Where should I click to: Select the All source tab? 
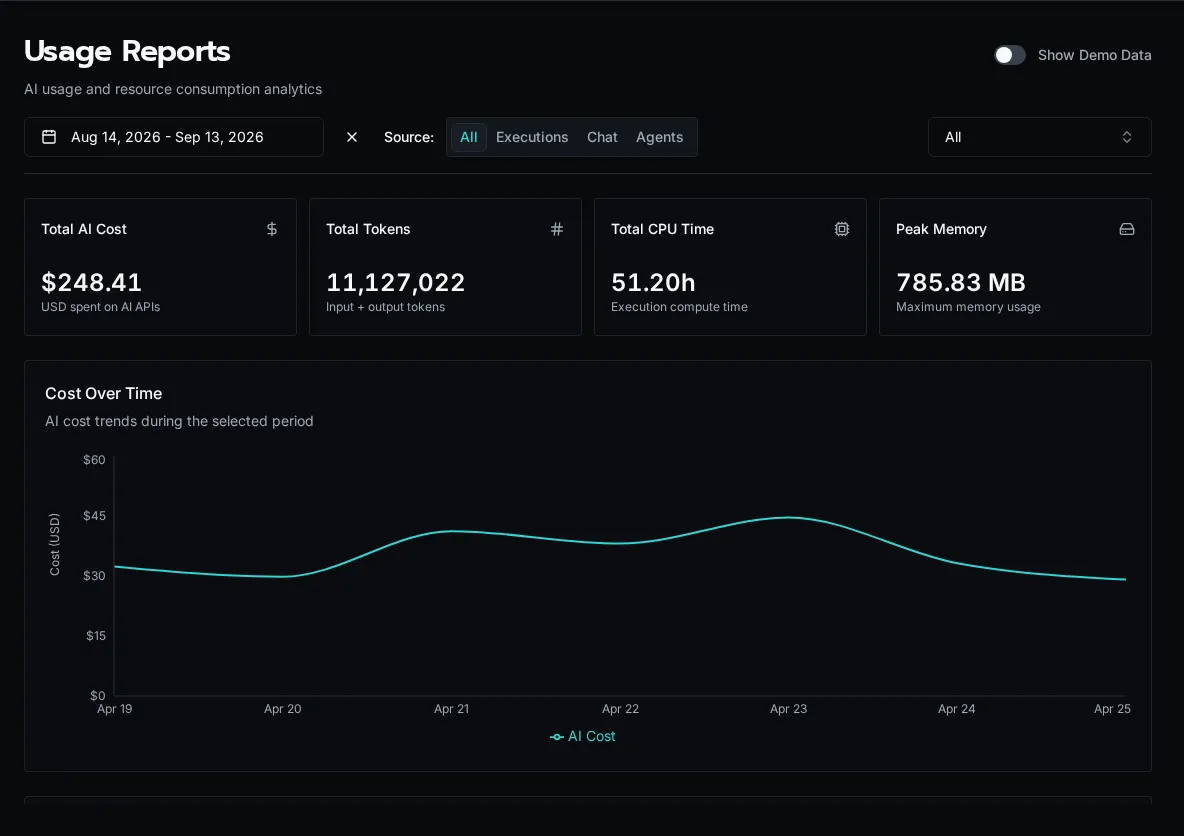coord(469,137)
